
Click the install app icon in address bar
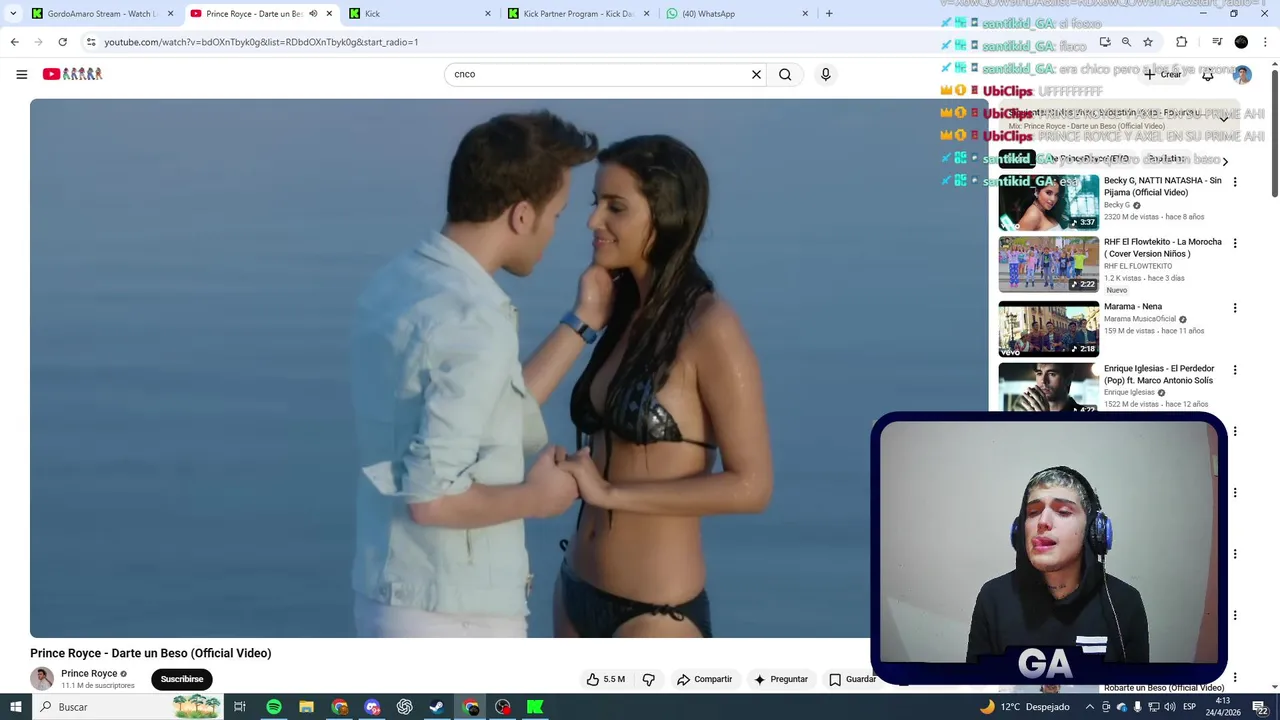[1105, 42]
